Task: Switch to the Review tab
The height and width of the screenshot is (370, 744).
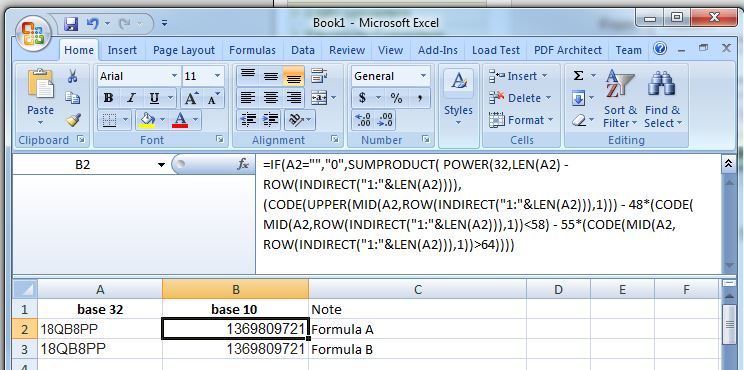Action: (347, 50)
